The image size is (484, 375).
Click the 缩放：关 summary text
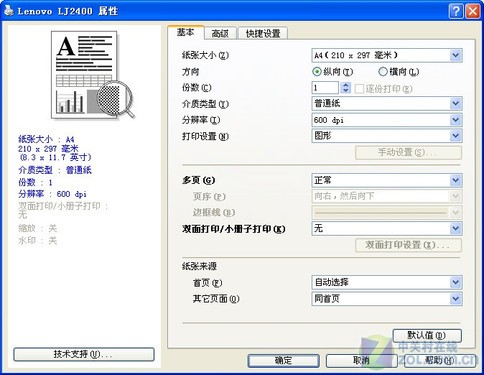pyautogui.click(x=37, y=228)
